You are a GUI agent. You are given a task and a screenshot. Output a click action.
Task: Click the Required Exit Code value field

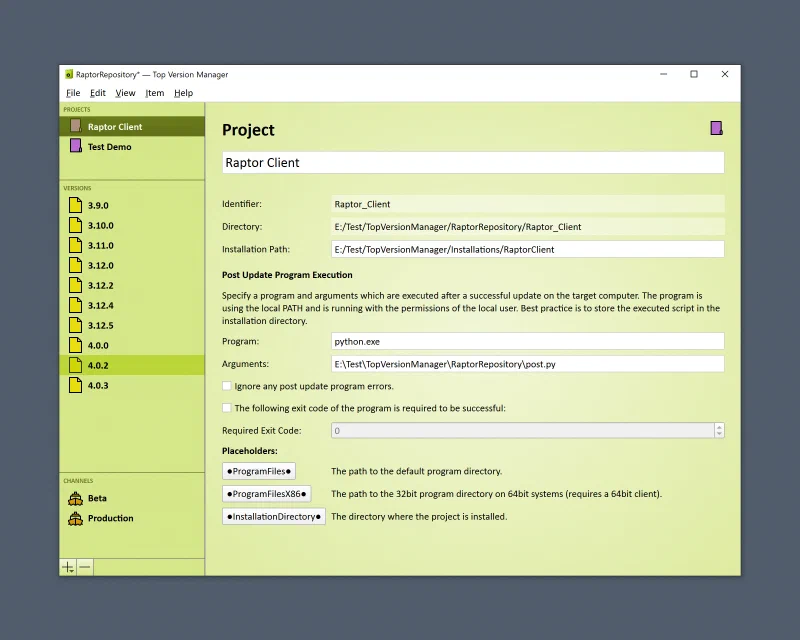(x=522, y=430)
